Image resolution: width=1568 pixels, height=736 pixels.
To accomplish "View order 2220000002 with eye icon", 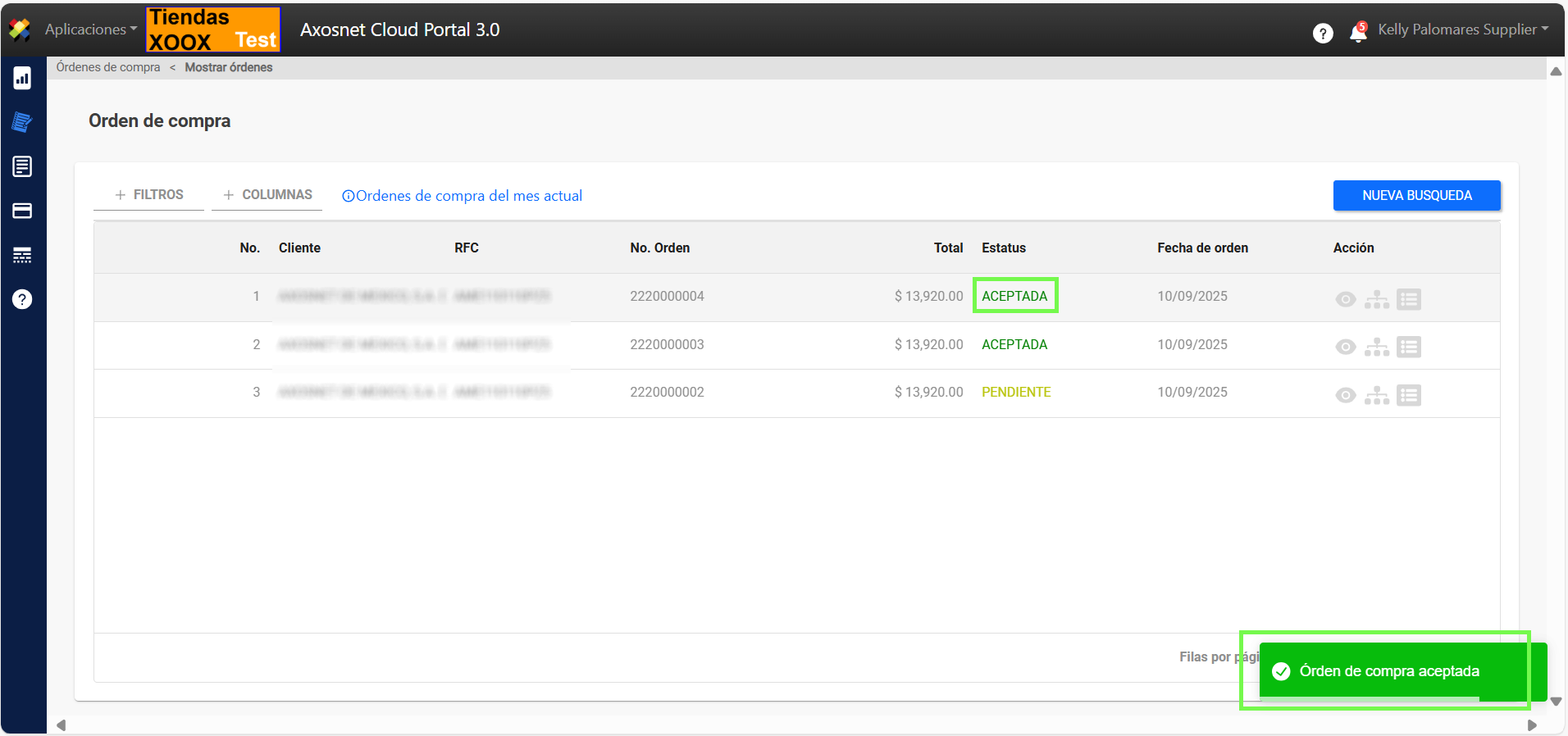I will [x=1345, y=395].
